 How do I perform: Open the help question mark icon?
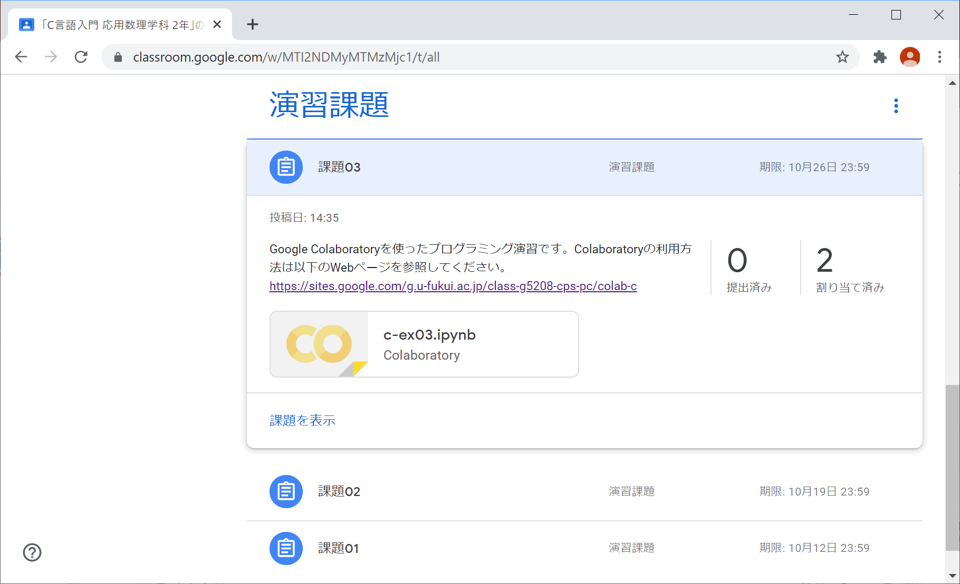point(32,552)
